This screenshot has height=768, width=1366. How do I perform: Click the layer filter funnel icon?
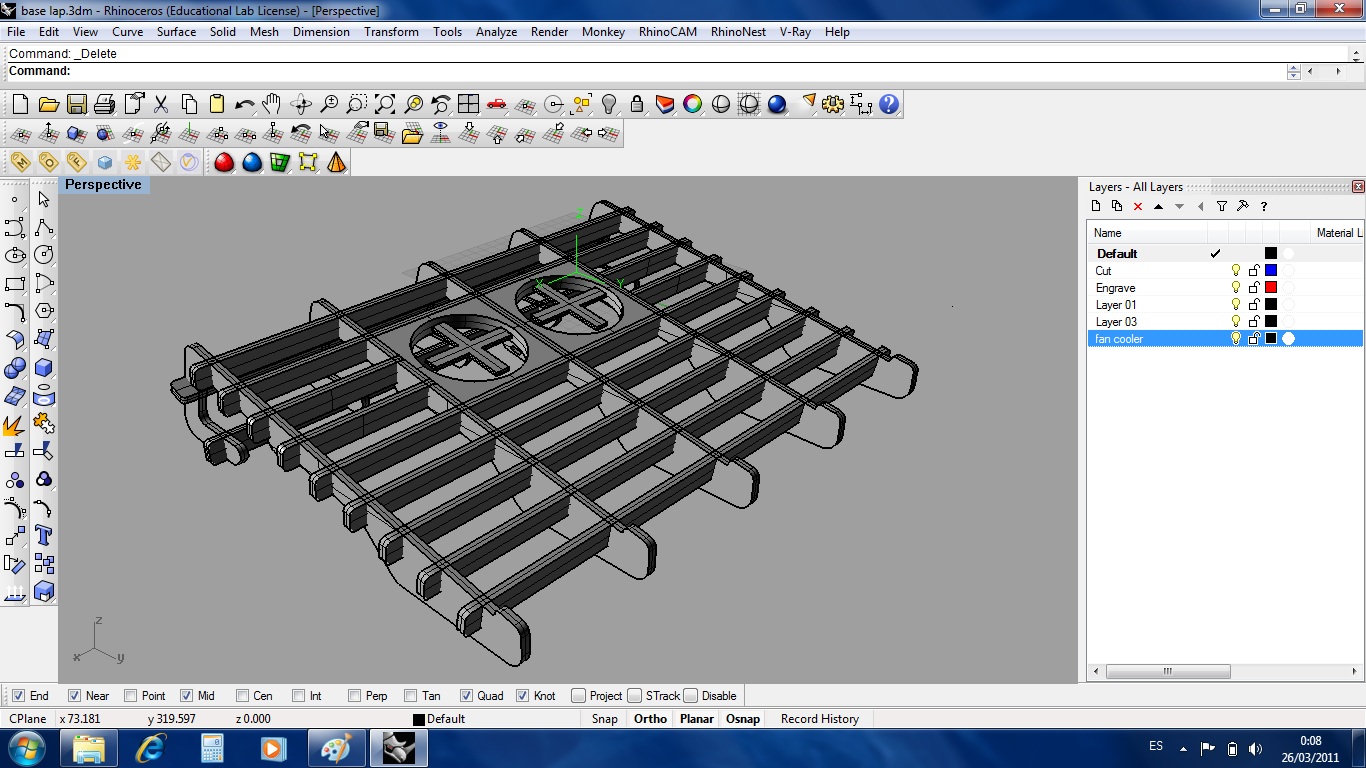[x=1222, y=206]
